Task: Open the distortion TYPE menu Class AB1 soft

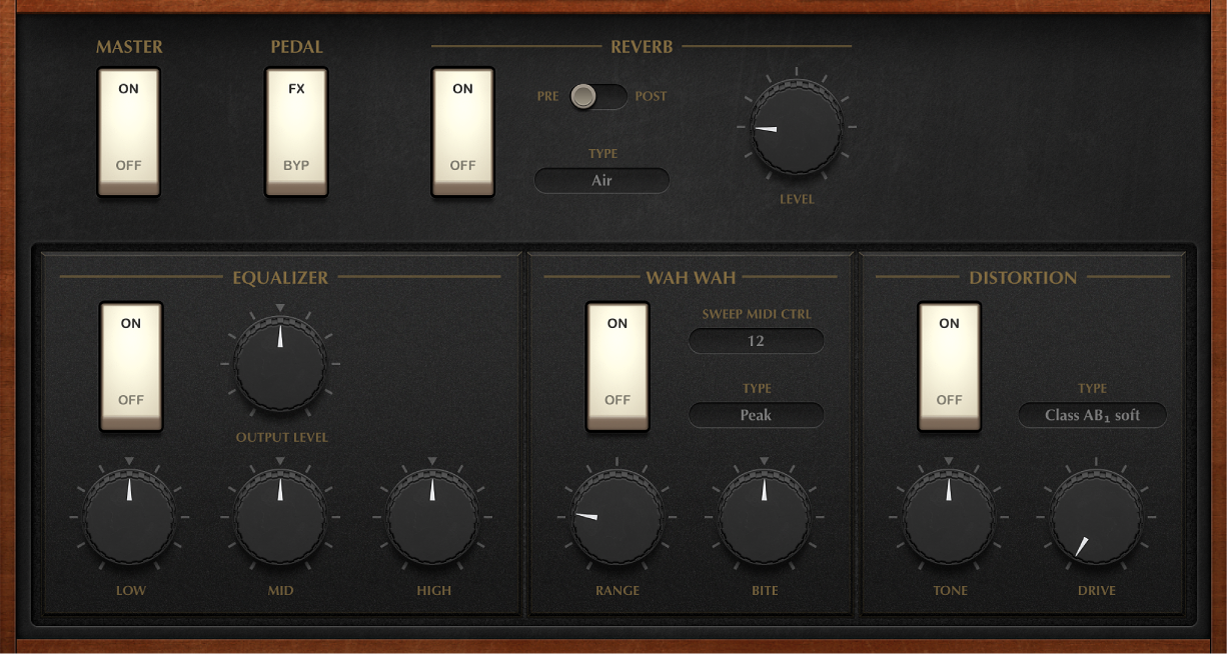Action: tap(1093, 414)
